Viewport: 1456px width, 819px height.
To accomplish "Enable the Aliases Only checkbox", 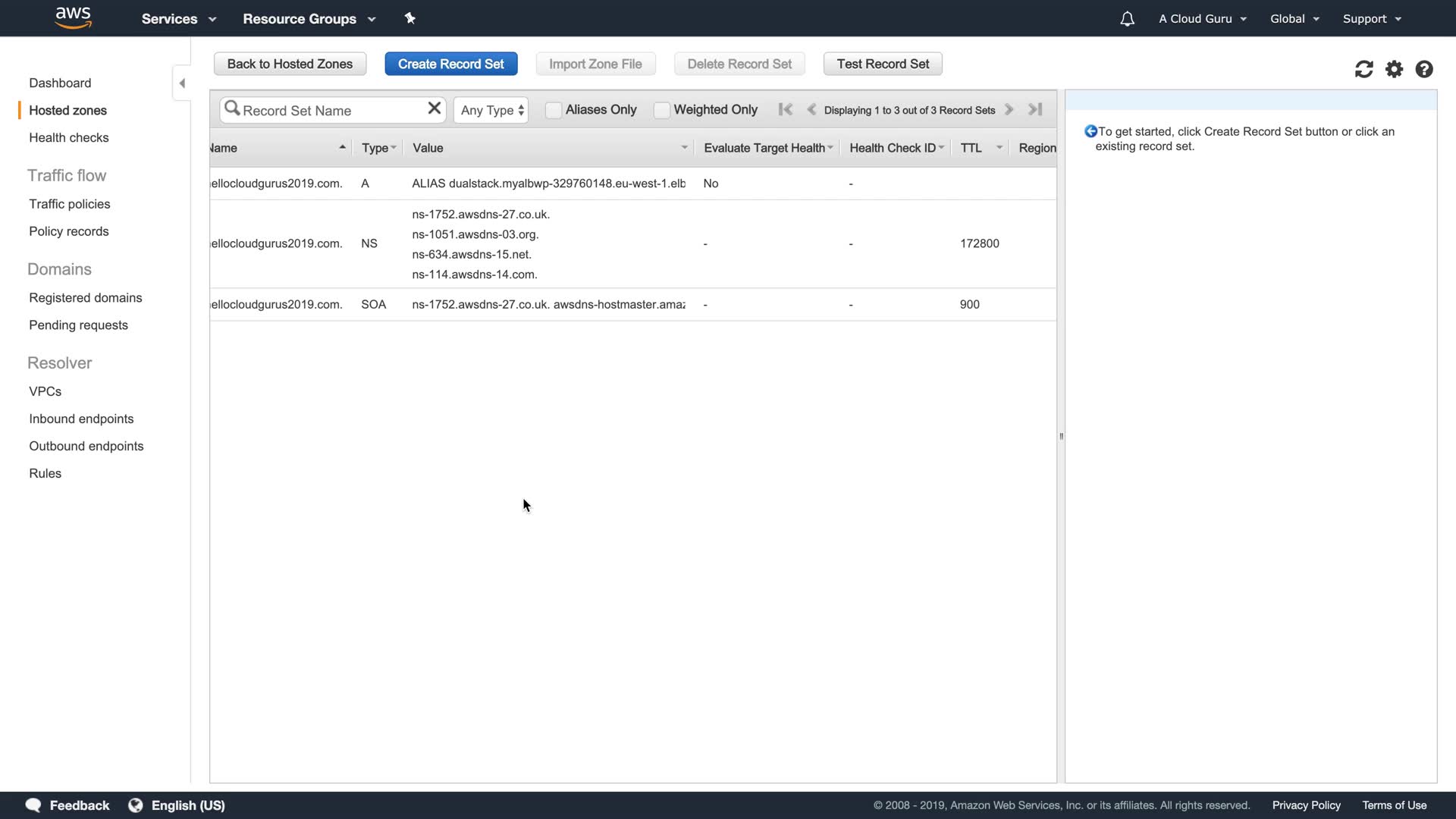I will click(x=554, y=110).
